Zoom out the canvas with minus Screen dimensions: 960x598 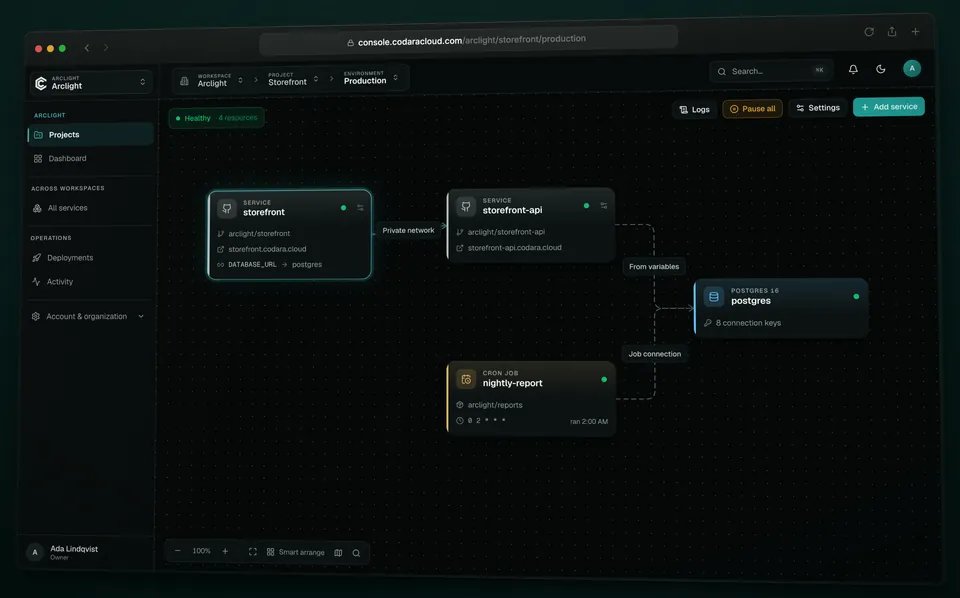[x=178, y=551]
